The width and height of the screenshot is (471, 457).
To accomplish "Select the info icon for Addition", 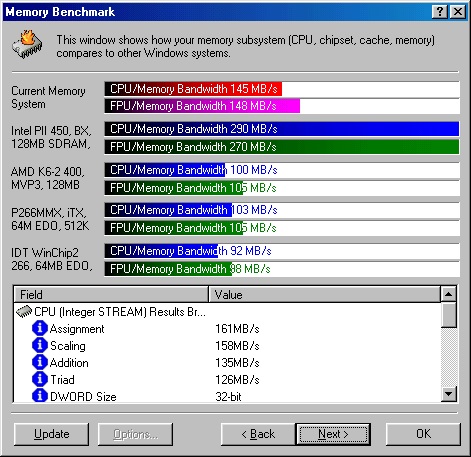I will 40,362.
